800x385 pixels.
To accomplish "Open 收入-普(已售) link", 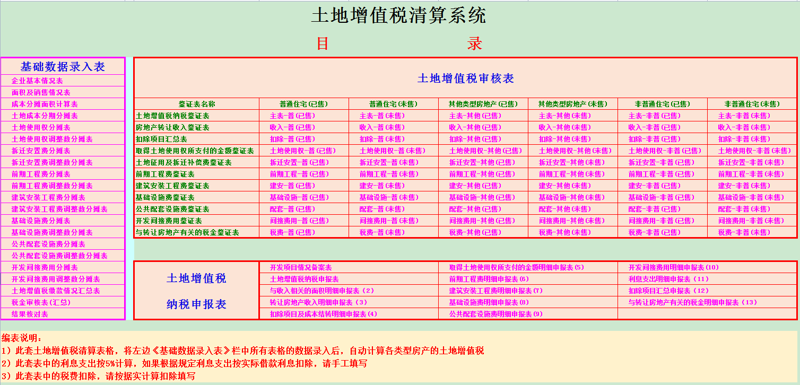I will point(292,127).
